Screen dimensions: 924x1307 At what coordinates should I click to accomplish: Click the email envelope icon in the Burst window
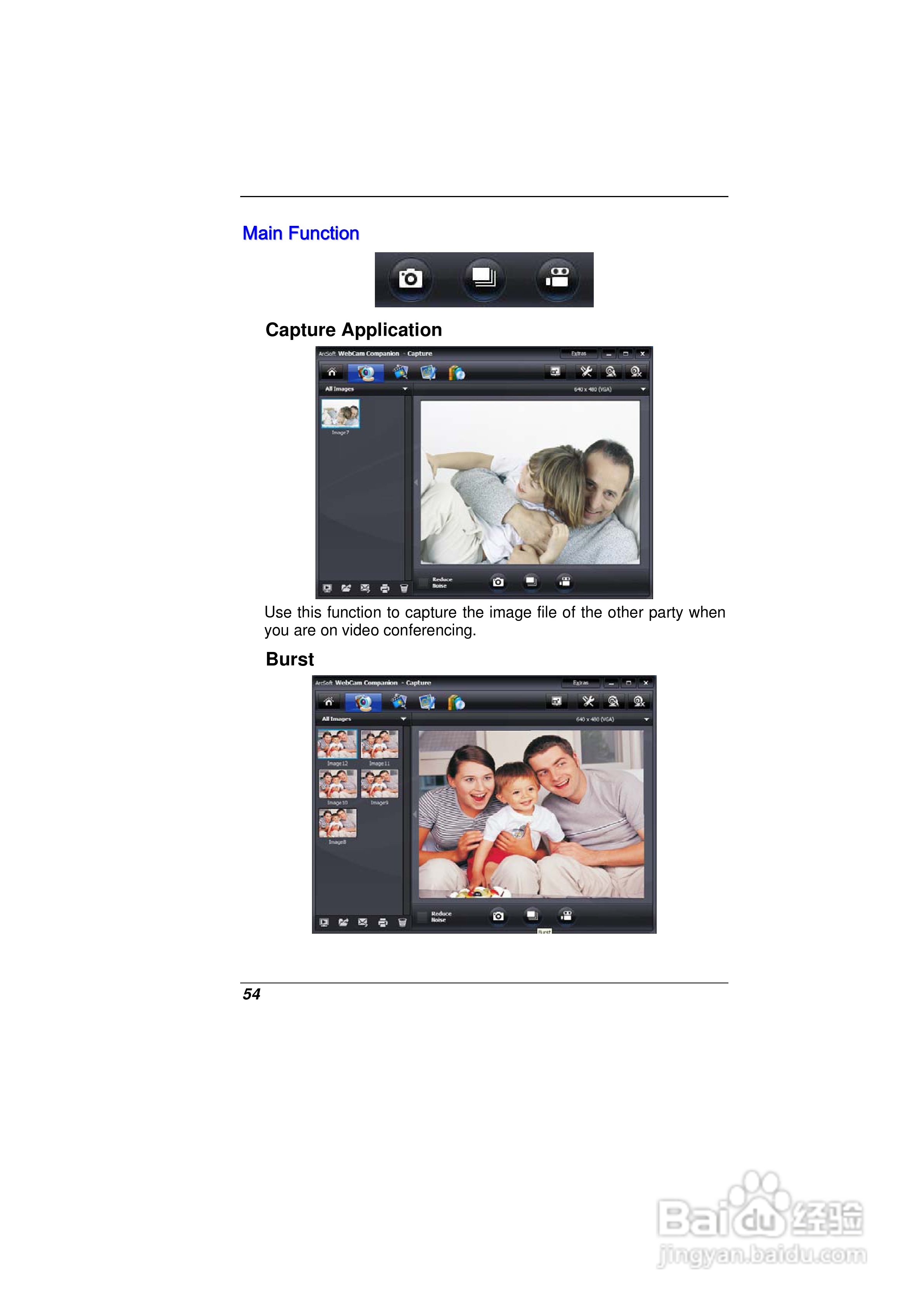363,923
